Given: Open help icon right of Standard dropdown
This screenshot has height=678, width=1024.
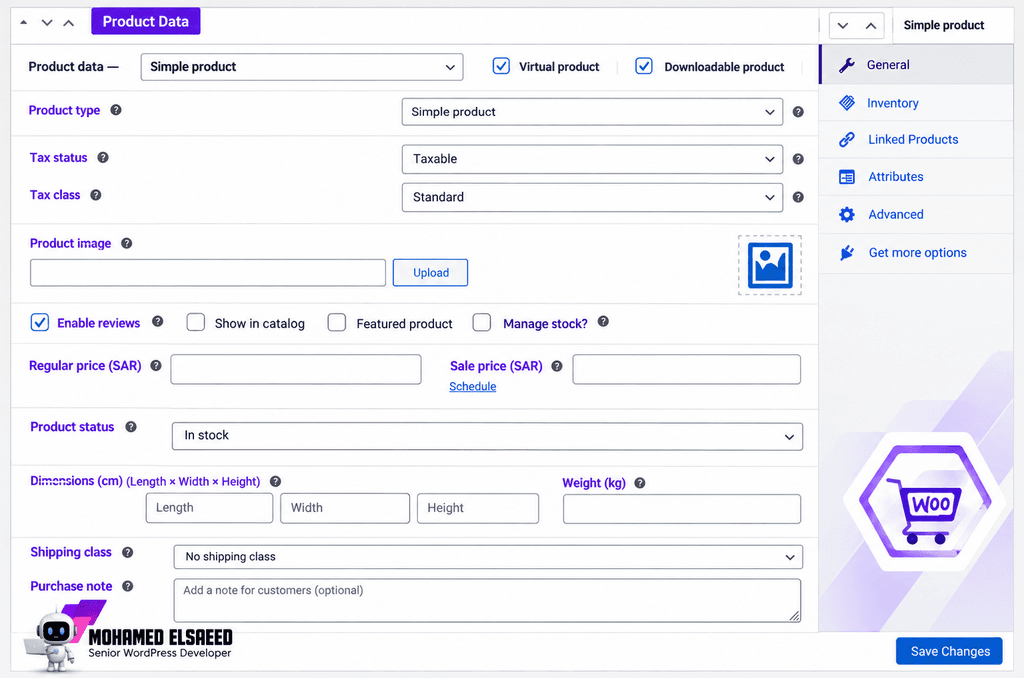Looking at the screenshot, I should [798, 197].
